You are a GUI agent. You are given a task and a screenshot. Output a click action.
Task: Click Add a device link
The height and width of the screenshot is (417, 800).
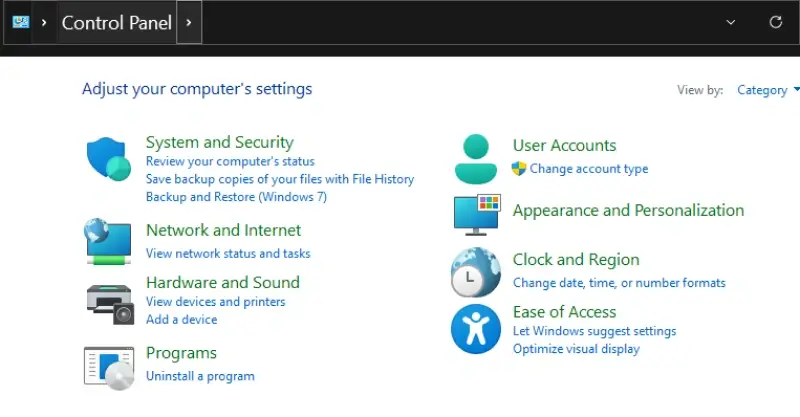(182, 320)
